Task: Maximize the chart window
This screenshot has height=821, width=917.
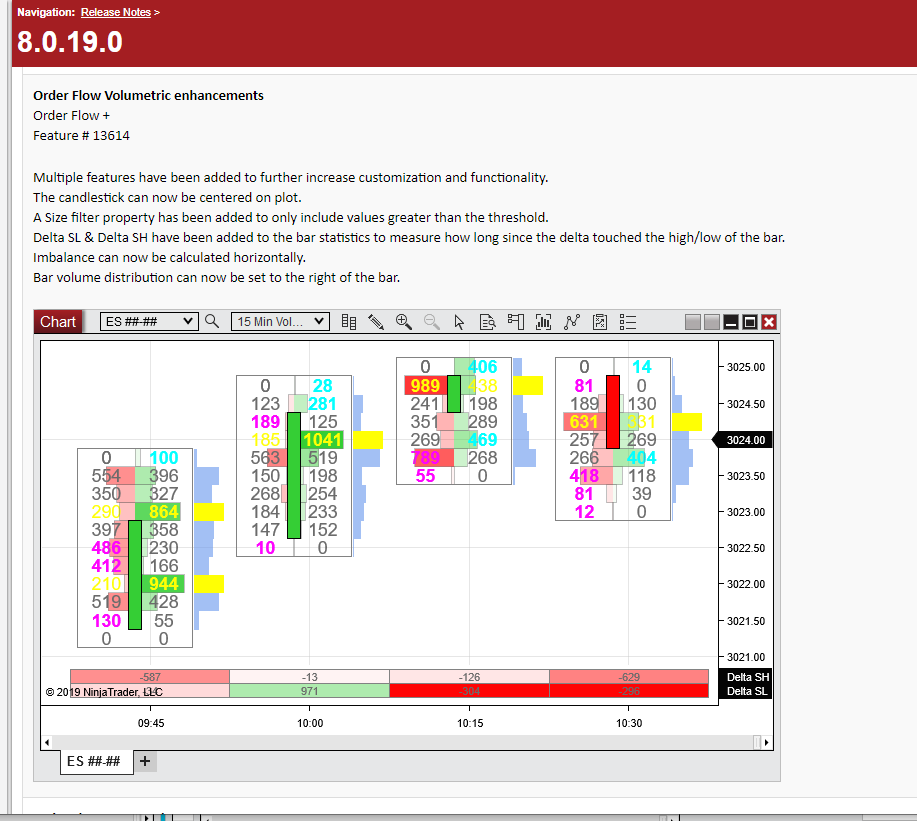Action: pos(750,322)
